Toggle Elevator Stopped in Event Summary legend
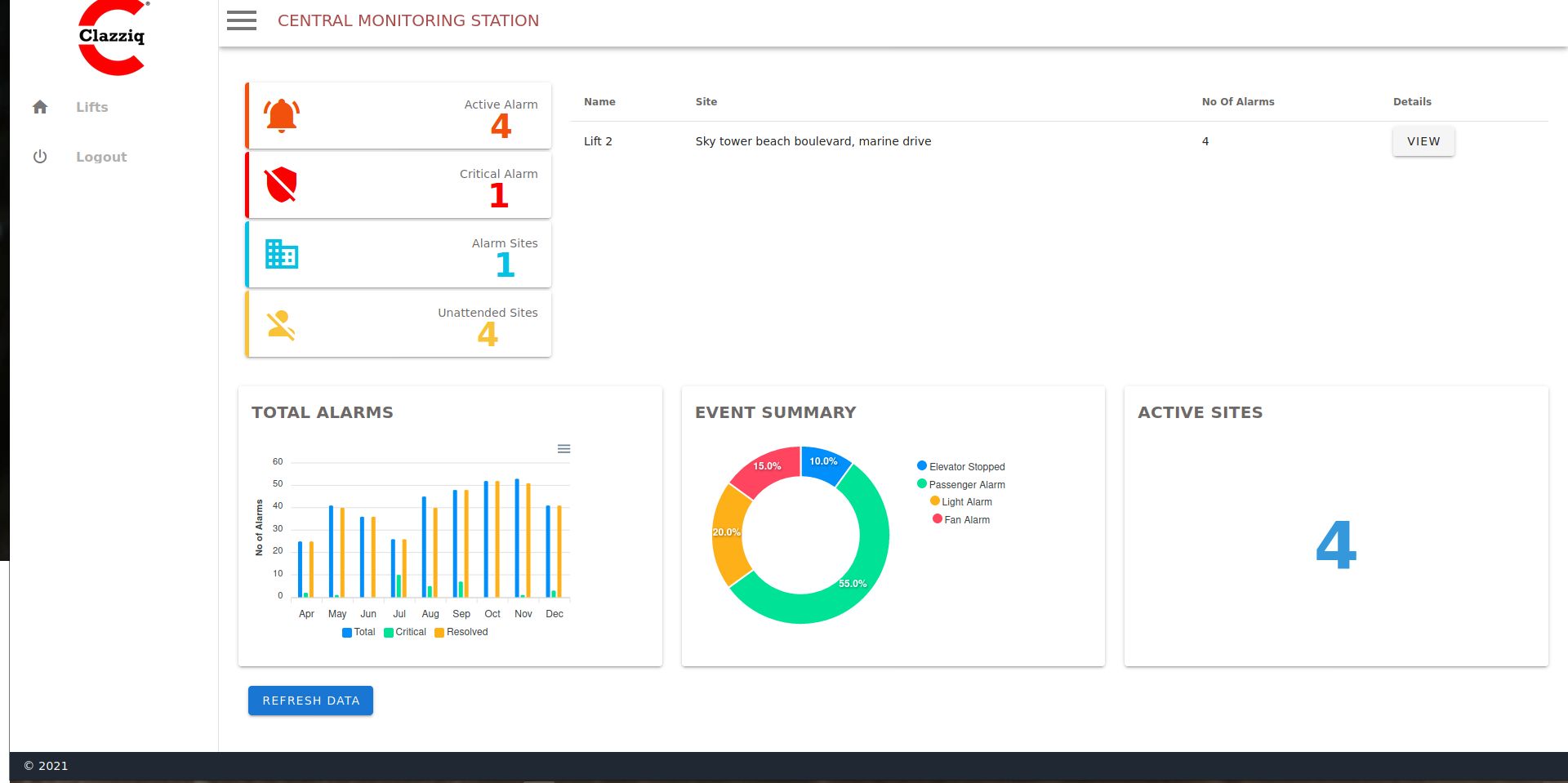This screenshot has width=1568, height=783. click(961, 466)
